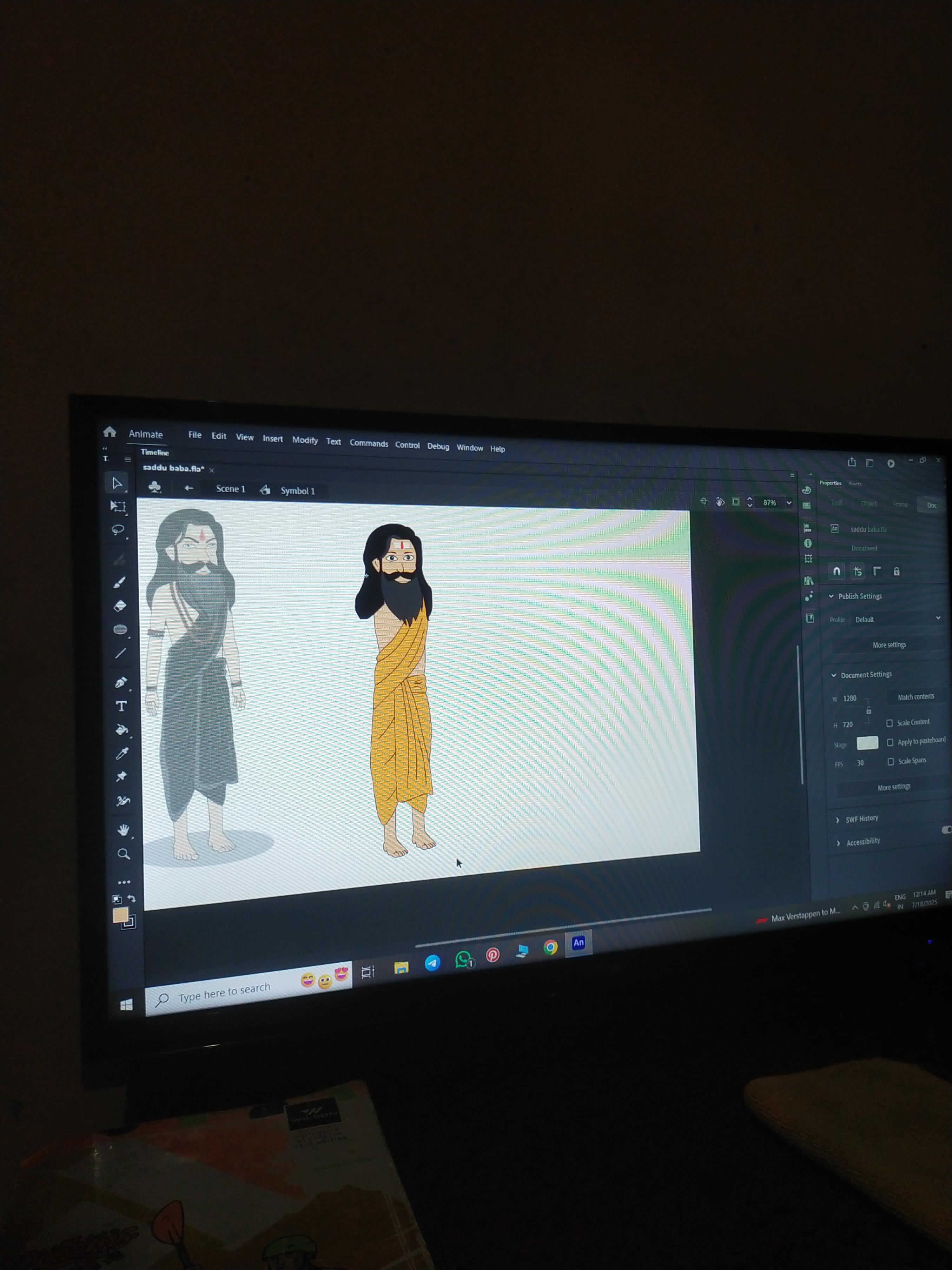Screen dimensions: 952x1270
Task: Reset to default black and white colors
Action: 117,899
